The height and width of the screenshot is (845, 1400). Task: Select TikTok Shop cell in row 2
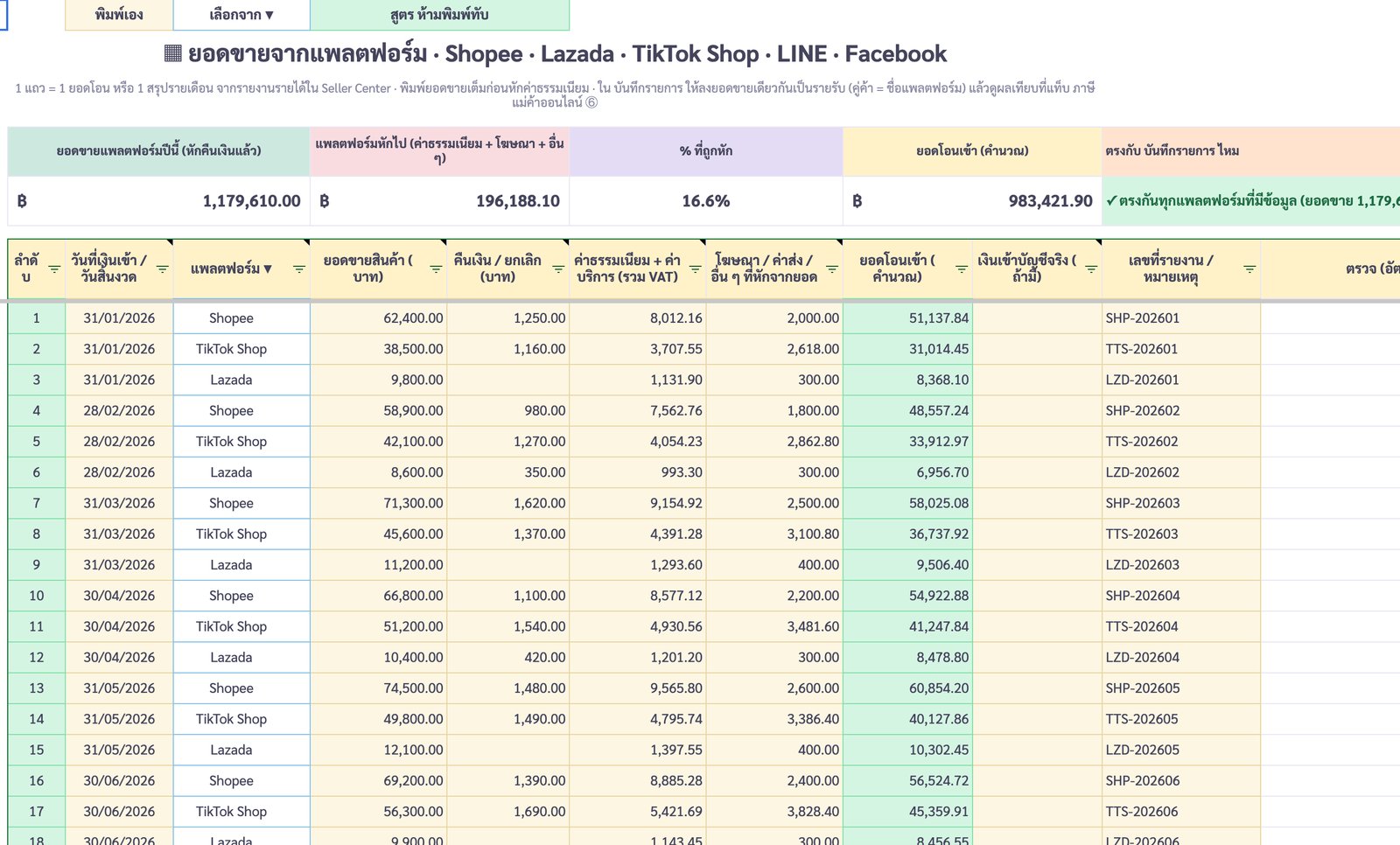point(241,349)
